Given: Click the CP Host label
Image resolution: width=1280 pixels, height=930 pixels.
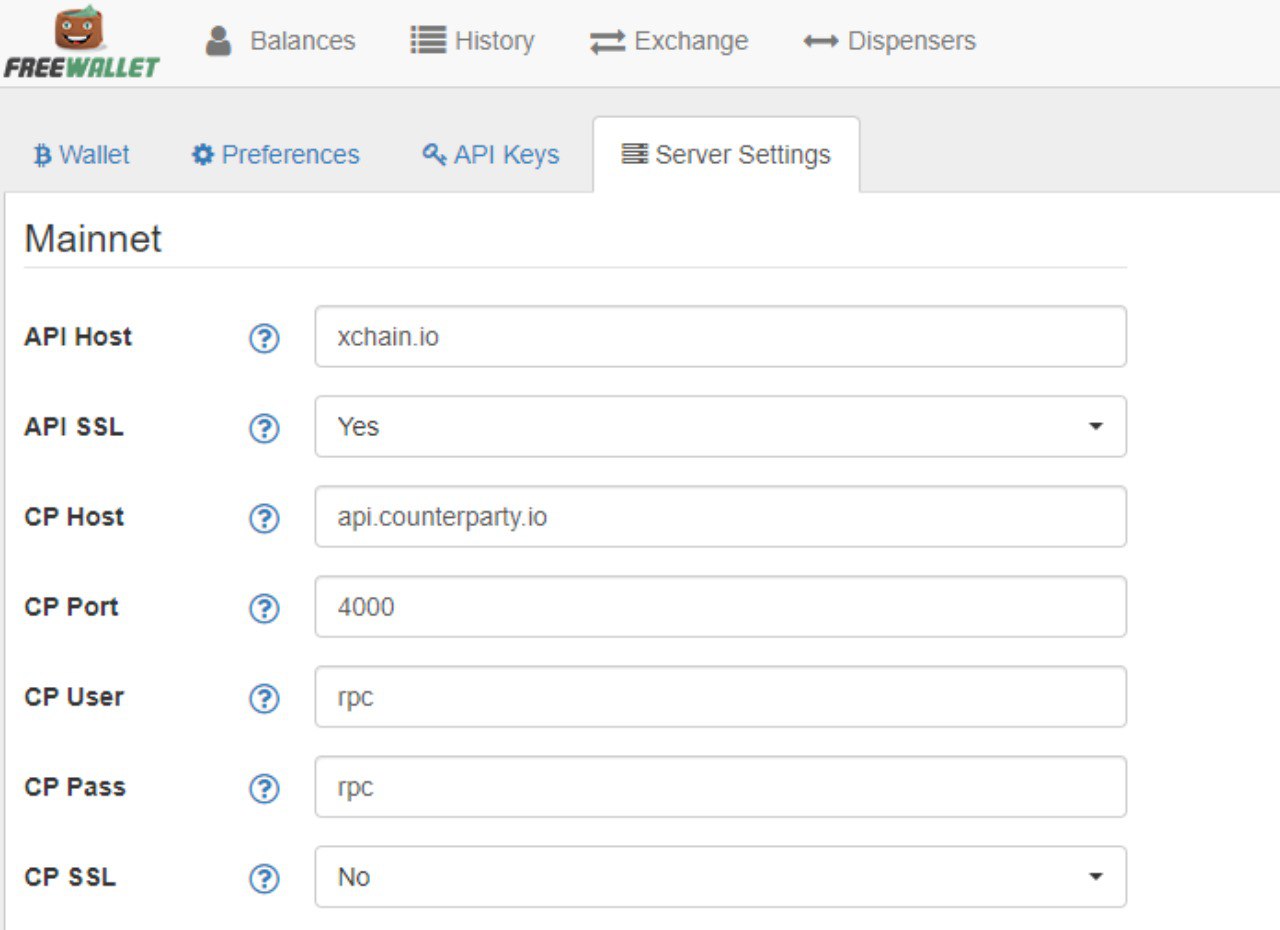Looking at the screenshot, I should (x=74, y=517).
